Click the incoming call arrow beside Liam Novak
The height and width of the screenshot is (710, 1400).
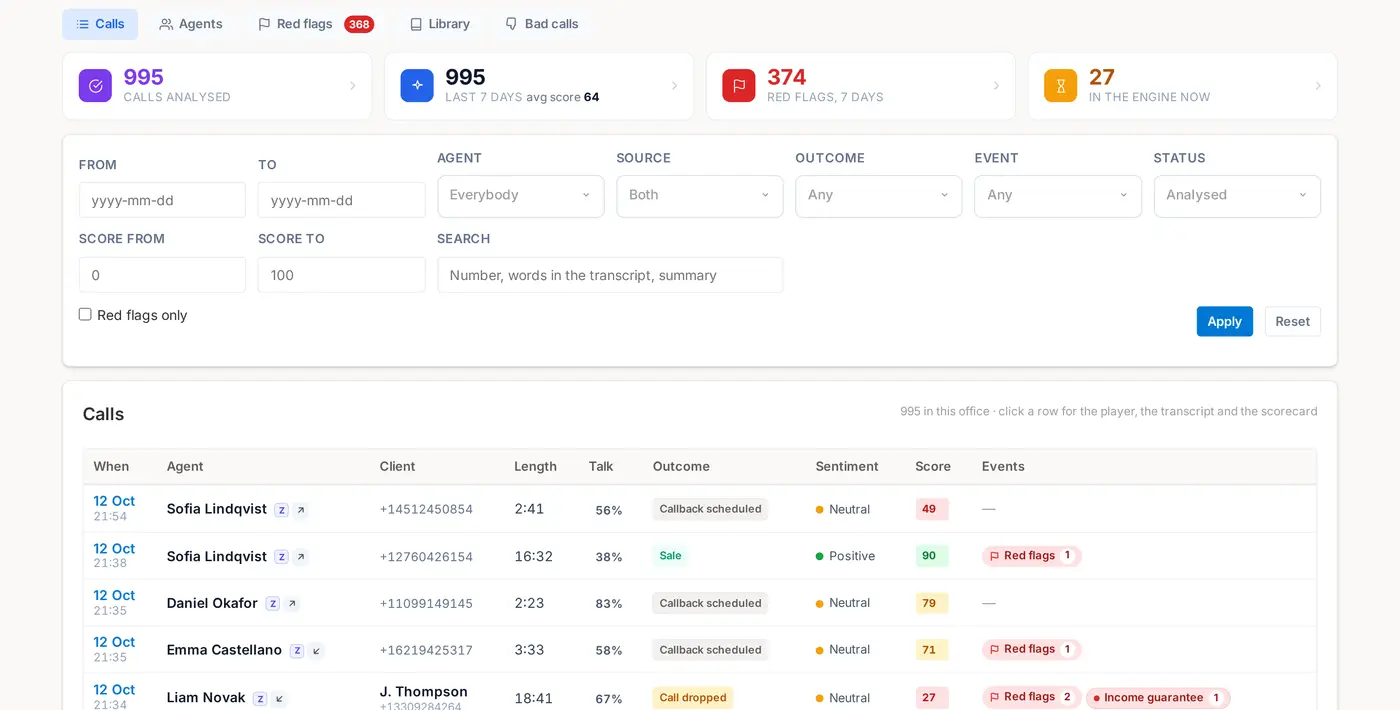coord(279,699)
